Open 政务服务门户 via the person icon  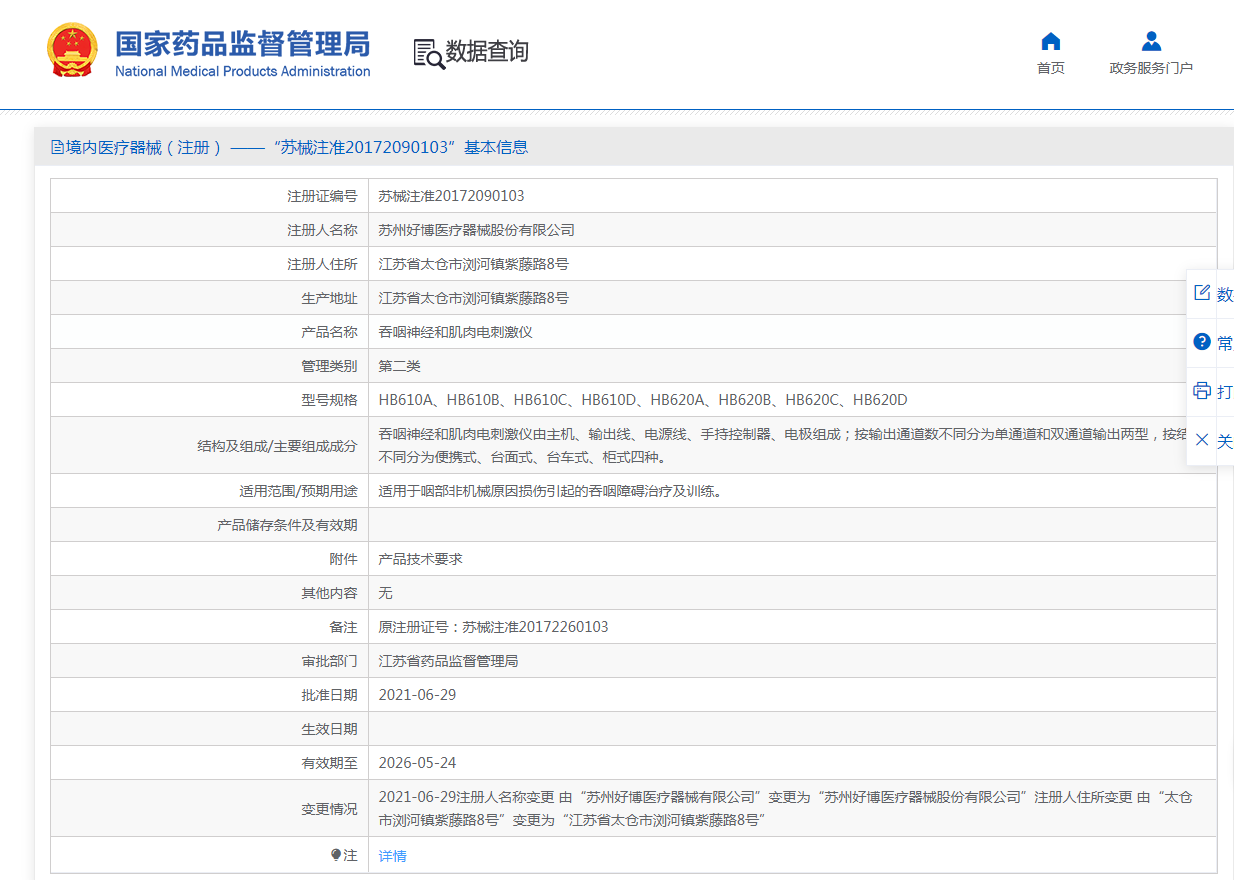pos(1151,42)
